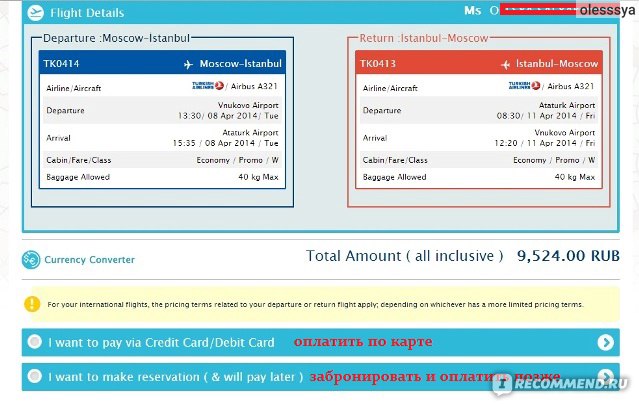This screenshot has height=405, width=639.
Task: Click 'Vnukovo Airport' in the TK0414 departure row
Action: (x=248, y=105)
